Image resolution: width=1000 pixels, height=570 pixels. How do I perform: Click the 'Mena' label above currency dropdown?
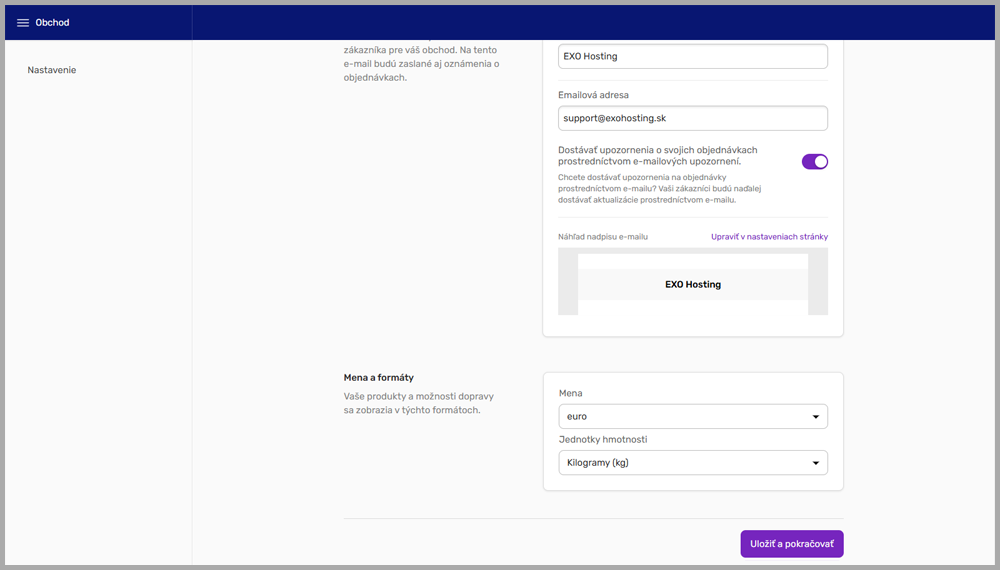point(570,394)
